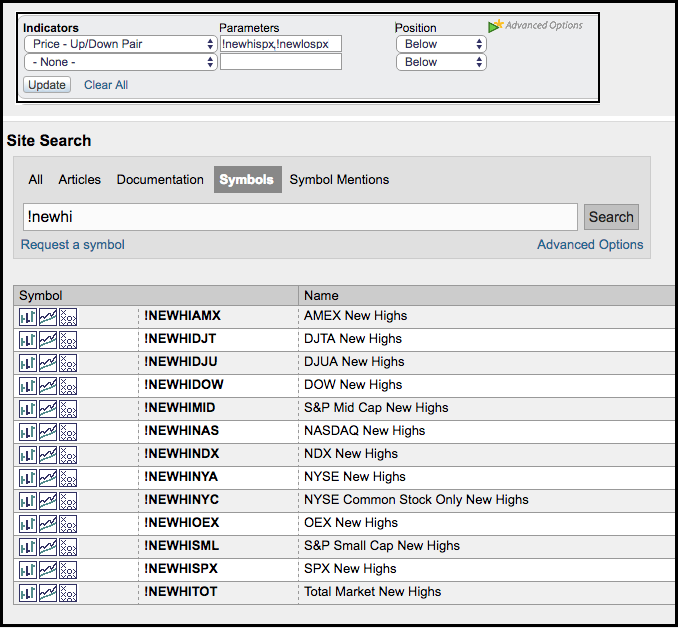Viewport: 678px width, 628px height.
Task: Open the line chart icon for !NEWHIOEX
Action: point(48,523)
